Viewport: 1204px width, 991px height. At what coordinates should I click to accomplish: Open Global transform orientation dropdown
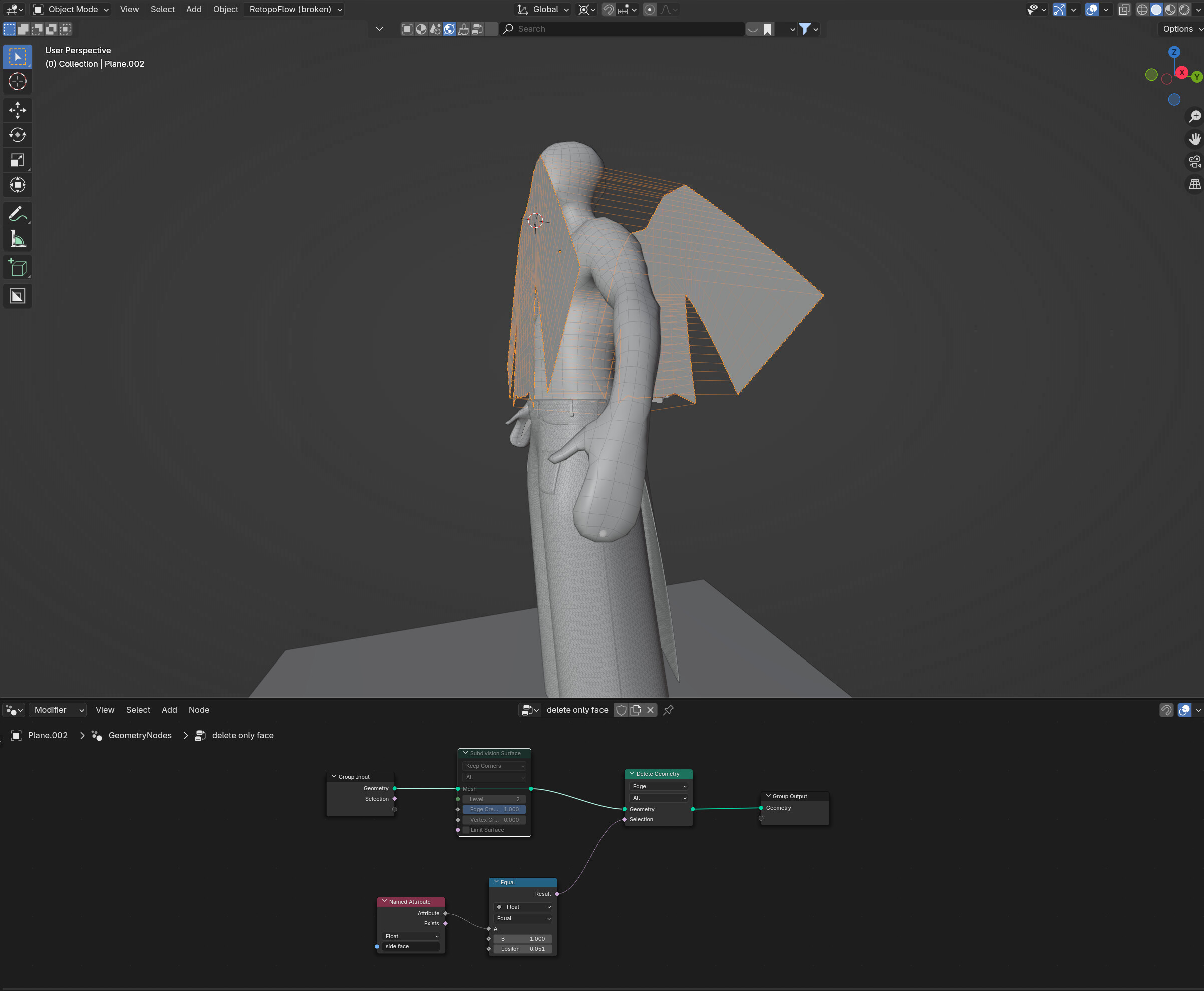click(543, 9)
